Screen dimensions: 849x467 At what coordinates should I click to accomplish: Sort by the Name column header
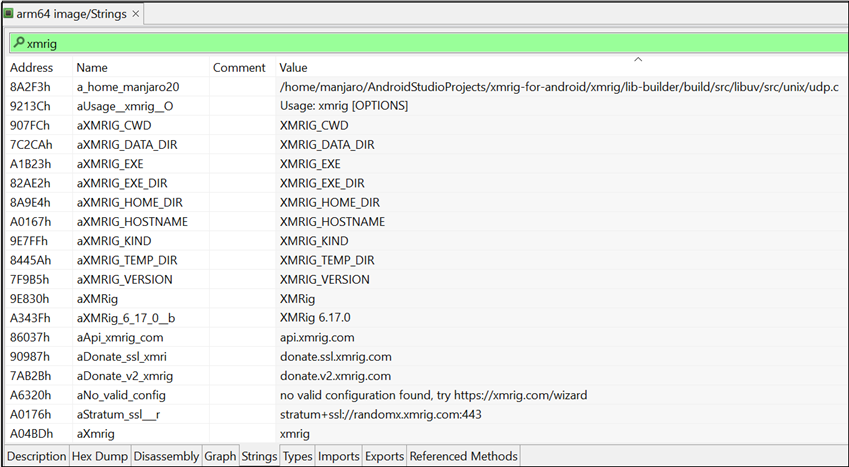click(x=92, y=68)
